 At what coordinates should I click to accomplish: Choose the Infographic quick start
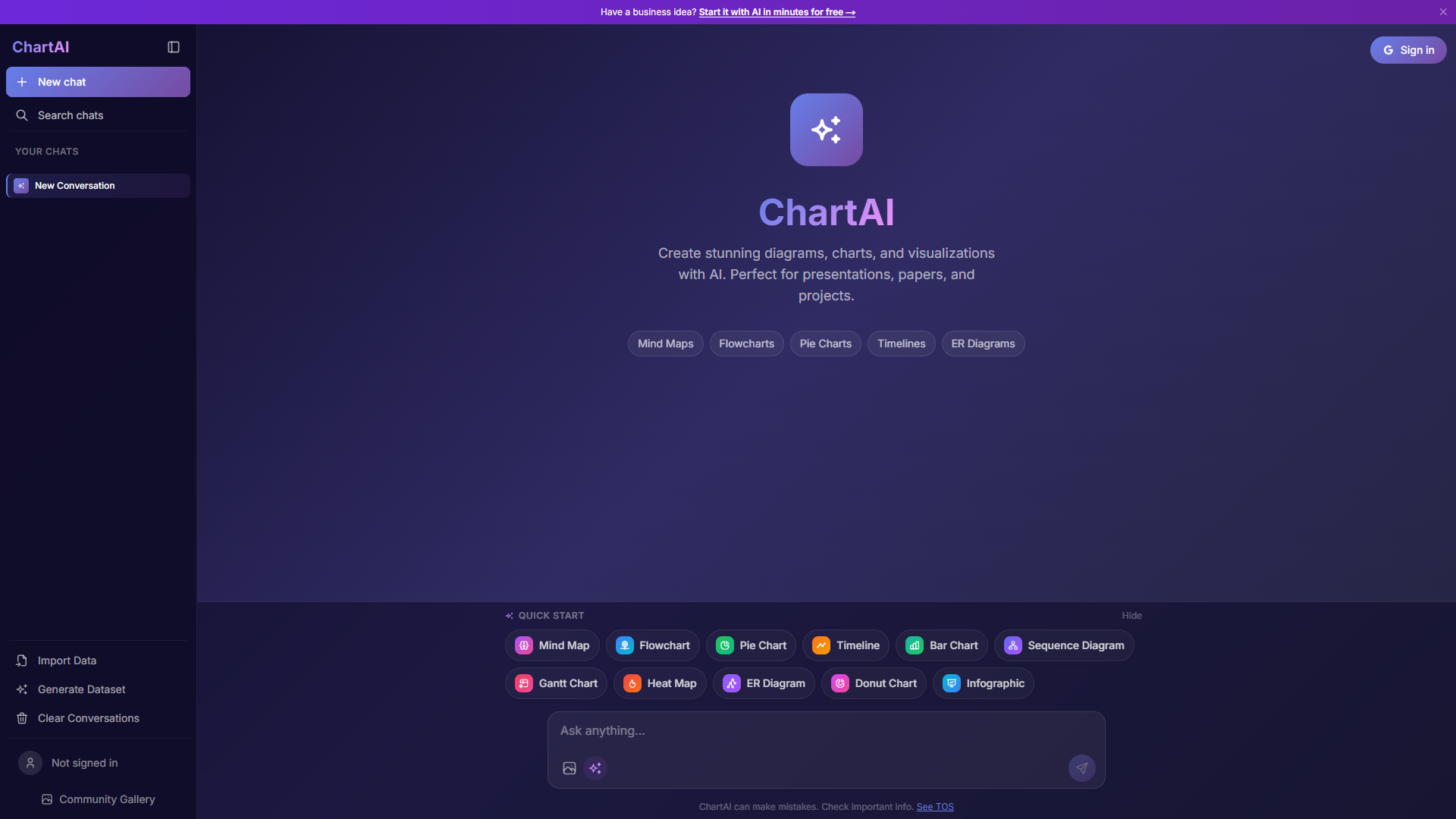[984, 683]
